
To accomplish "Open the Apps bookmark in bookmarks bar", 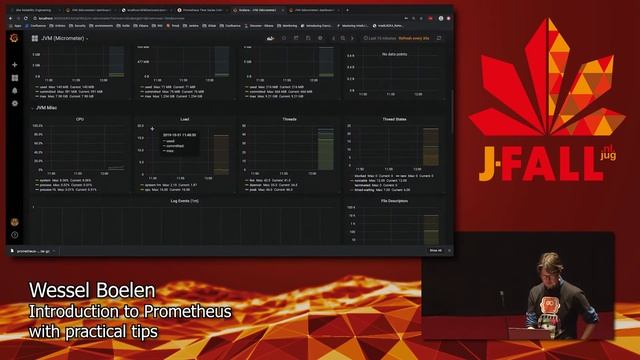I will [16, 26].
